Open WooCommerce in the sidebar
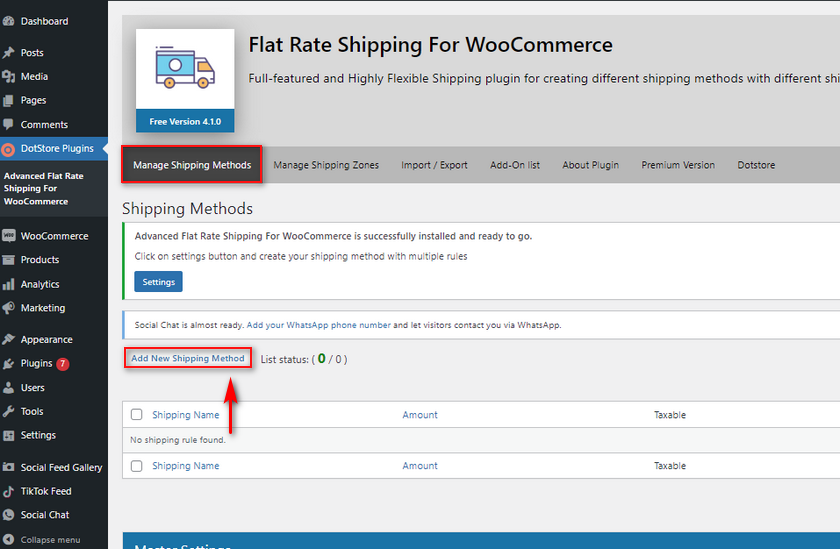The width and height of the screenshot is (840, 549). (54, 236)
